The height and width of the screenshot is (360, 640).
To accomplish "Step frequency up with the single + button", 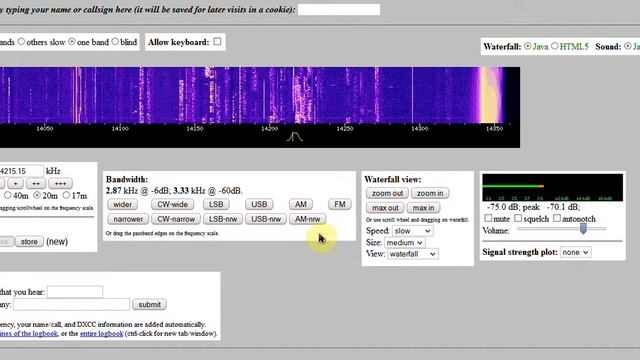I will point(16,184).
